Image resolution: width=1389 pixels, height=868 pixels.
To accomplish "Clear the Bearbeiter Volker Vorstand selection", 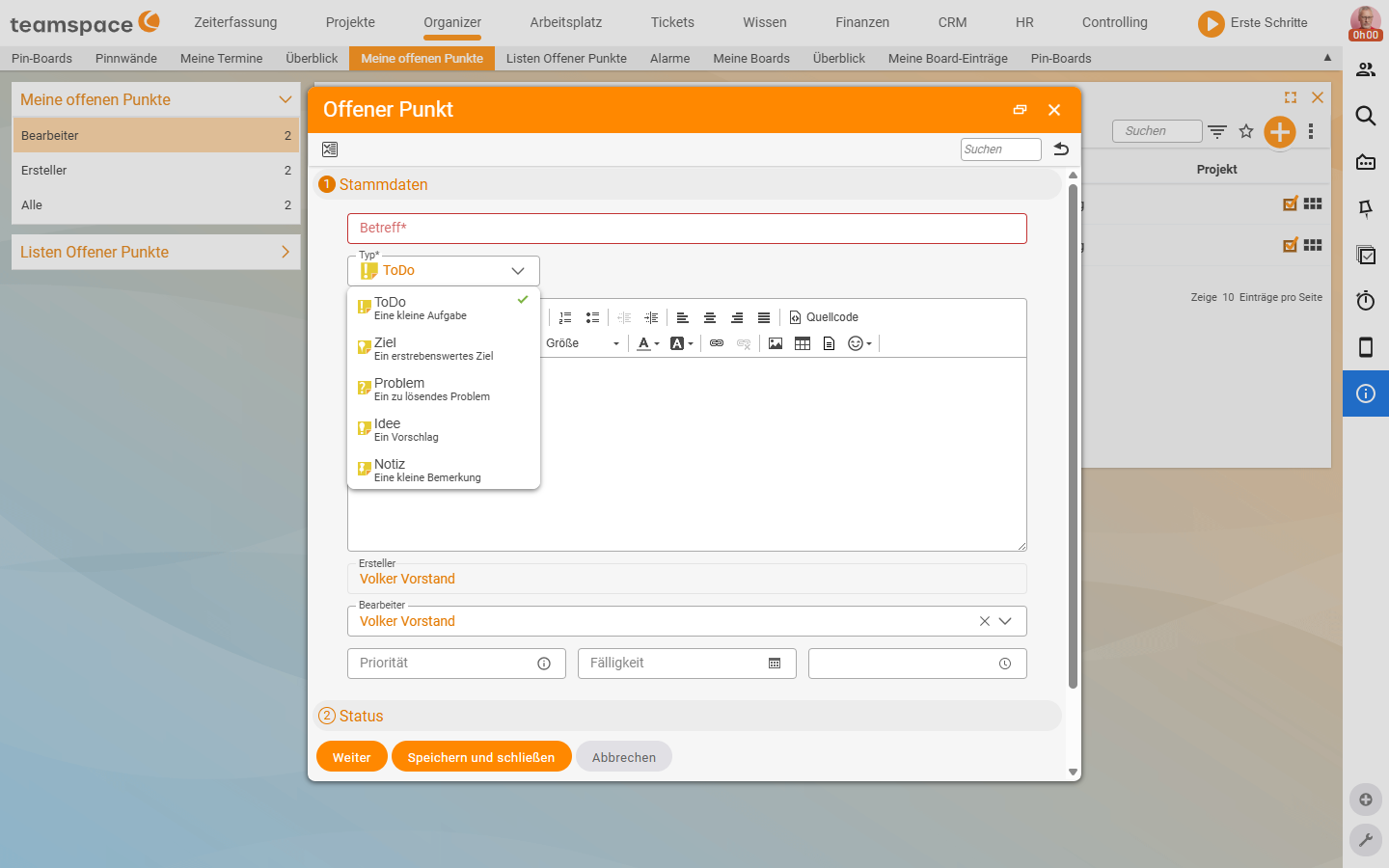I will [x=985, y=621].
